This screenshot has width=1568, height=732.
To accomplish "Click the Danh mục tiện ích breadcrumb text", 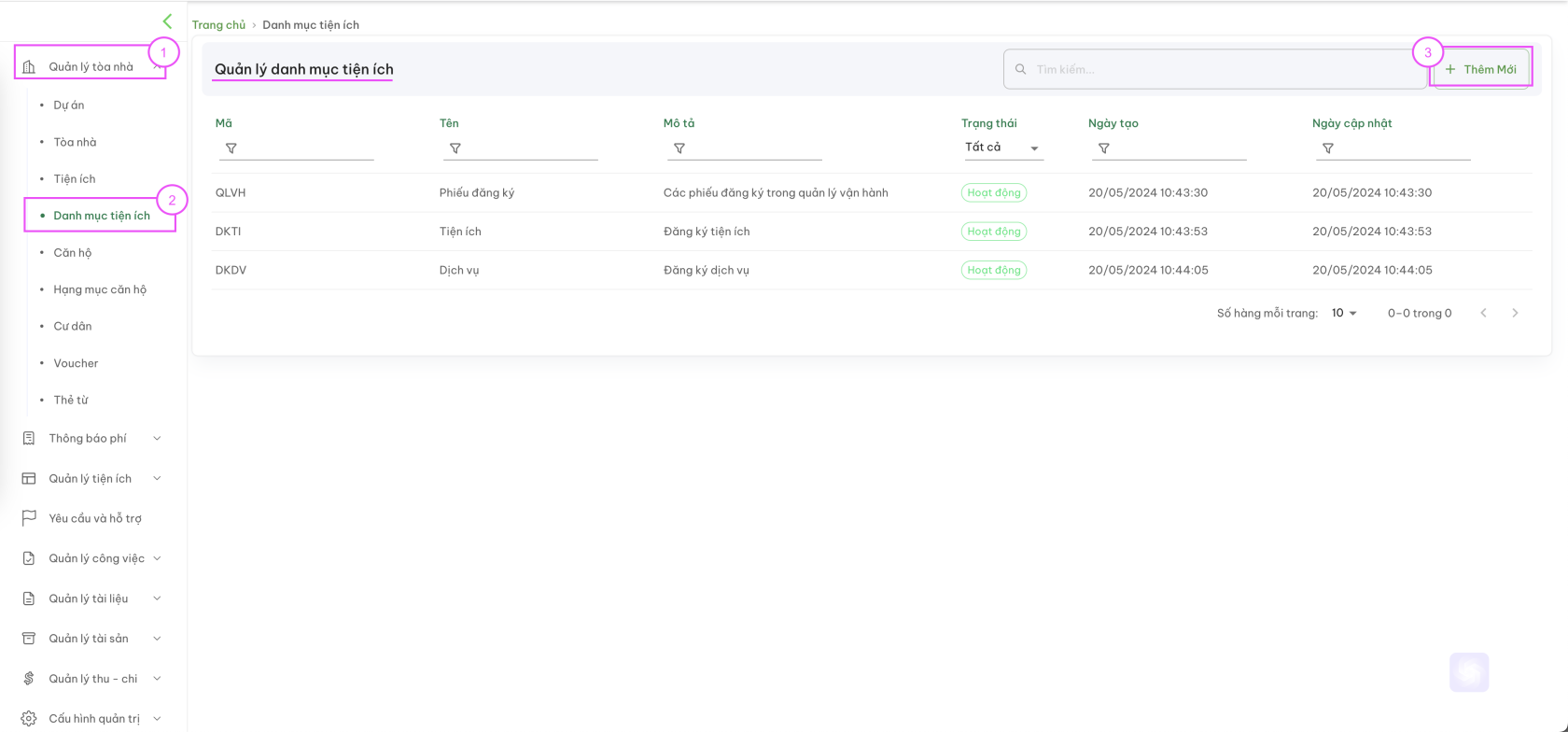I will [x=311, y=24].
